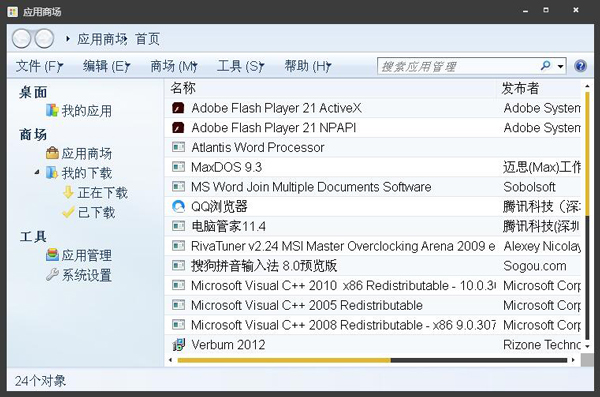Select 我的应用 in the sidebar

pos(86,111)
